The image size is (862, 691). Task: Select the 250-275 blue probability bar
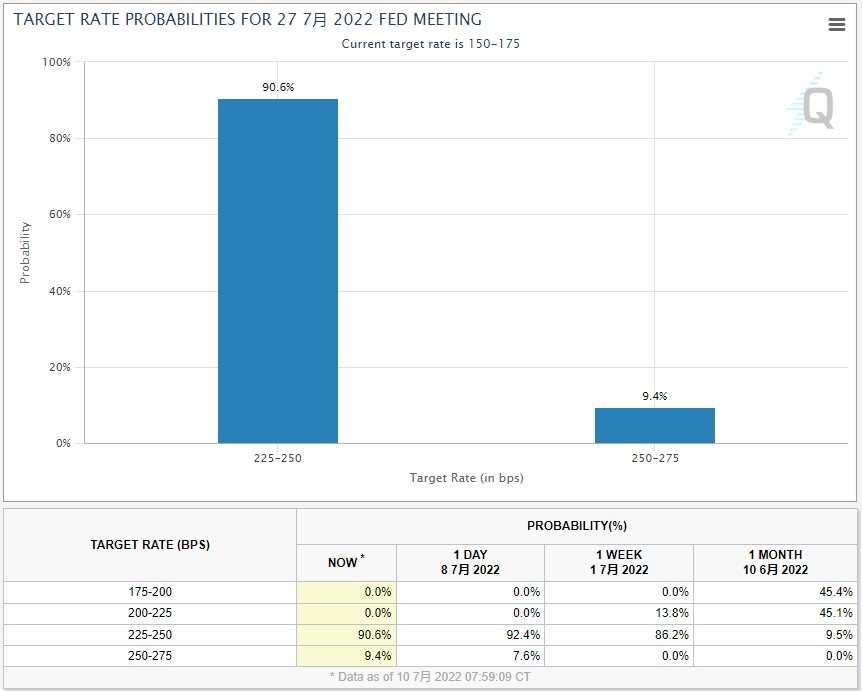coord(655,425)
